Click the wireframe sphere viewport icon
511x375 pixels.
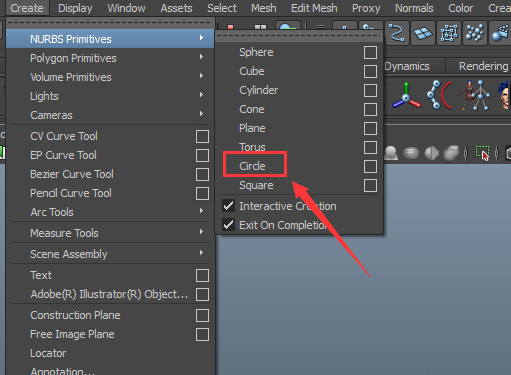(x=411, y=153)
